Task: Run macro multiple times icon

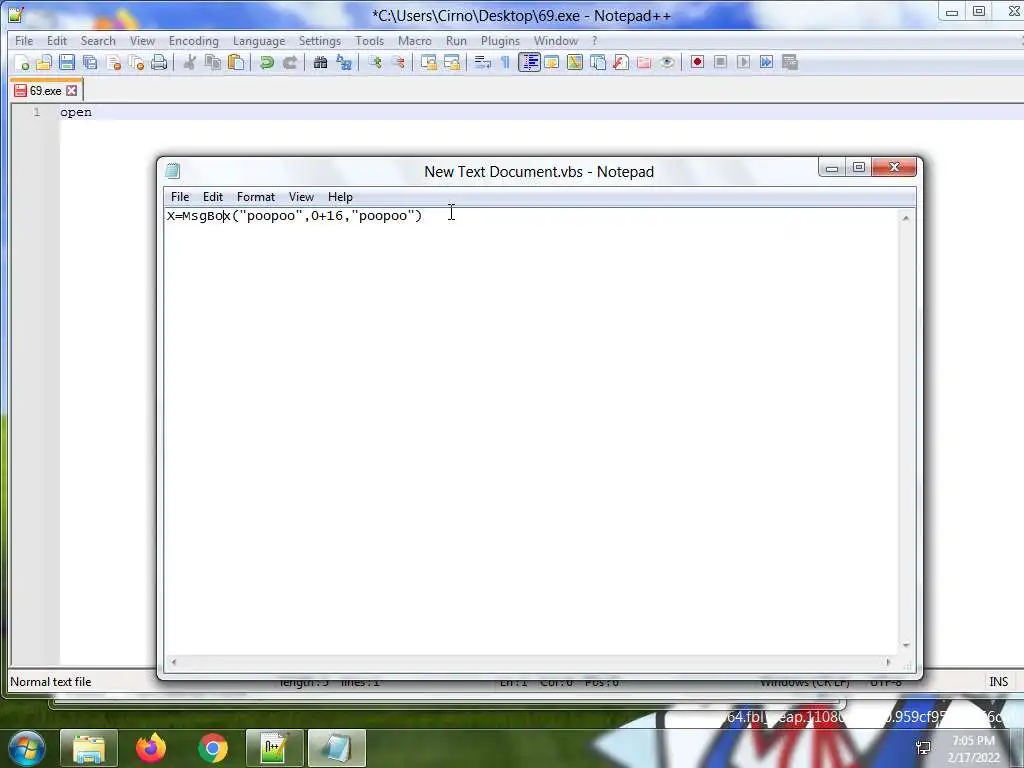Action: coord(767,62)
